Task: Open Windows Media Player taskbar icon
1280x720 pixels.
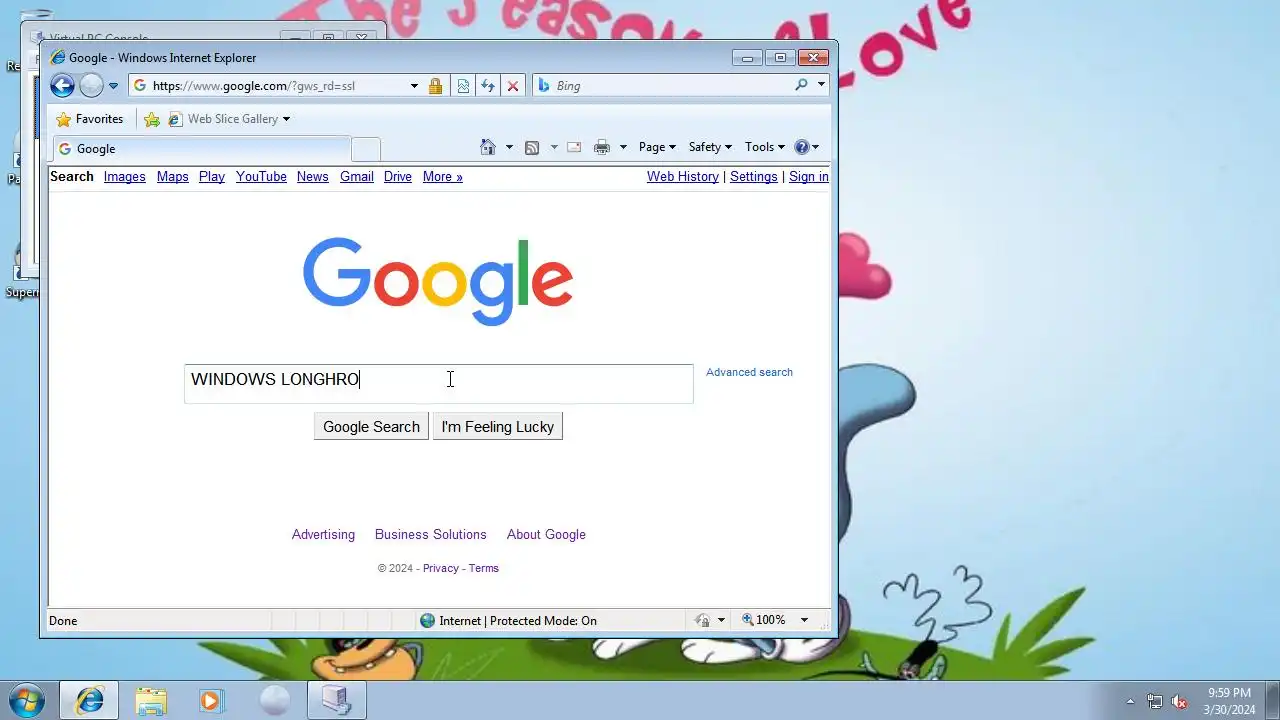Action: [x=211, y=700]
